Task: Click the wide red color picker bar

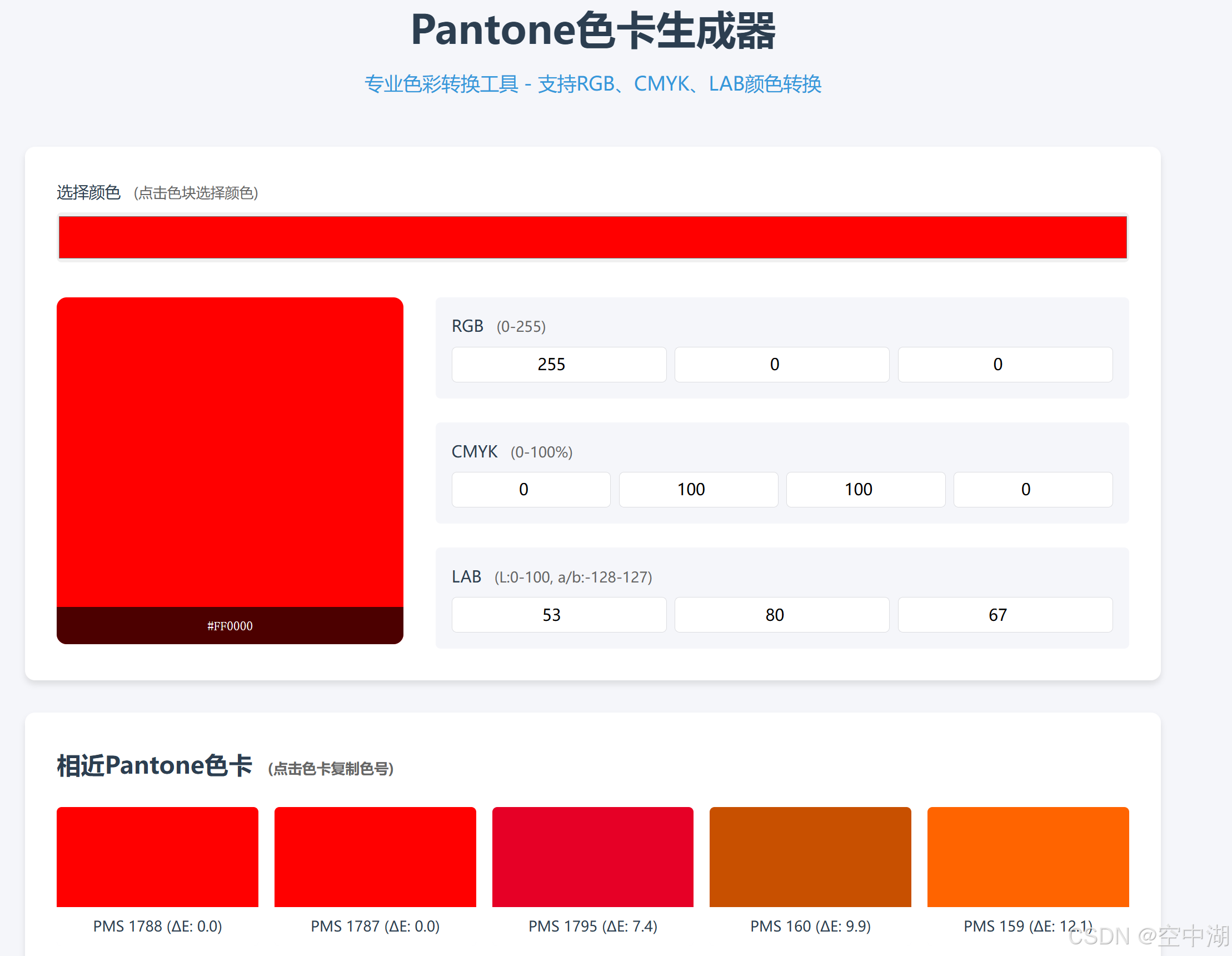Action: coord(592,237)
